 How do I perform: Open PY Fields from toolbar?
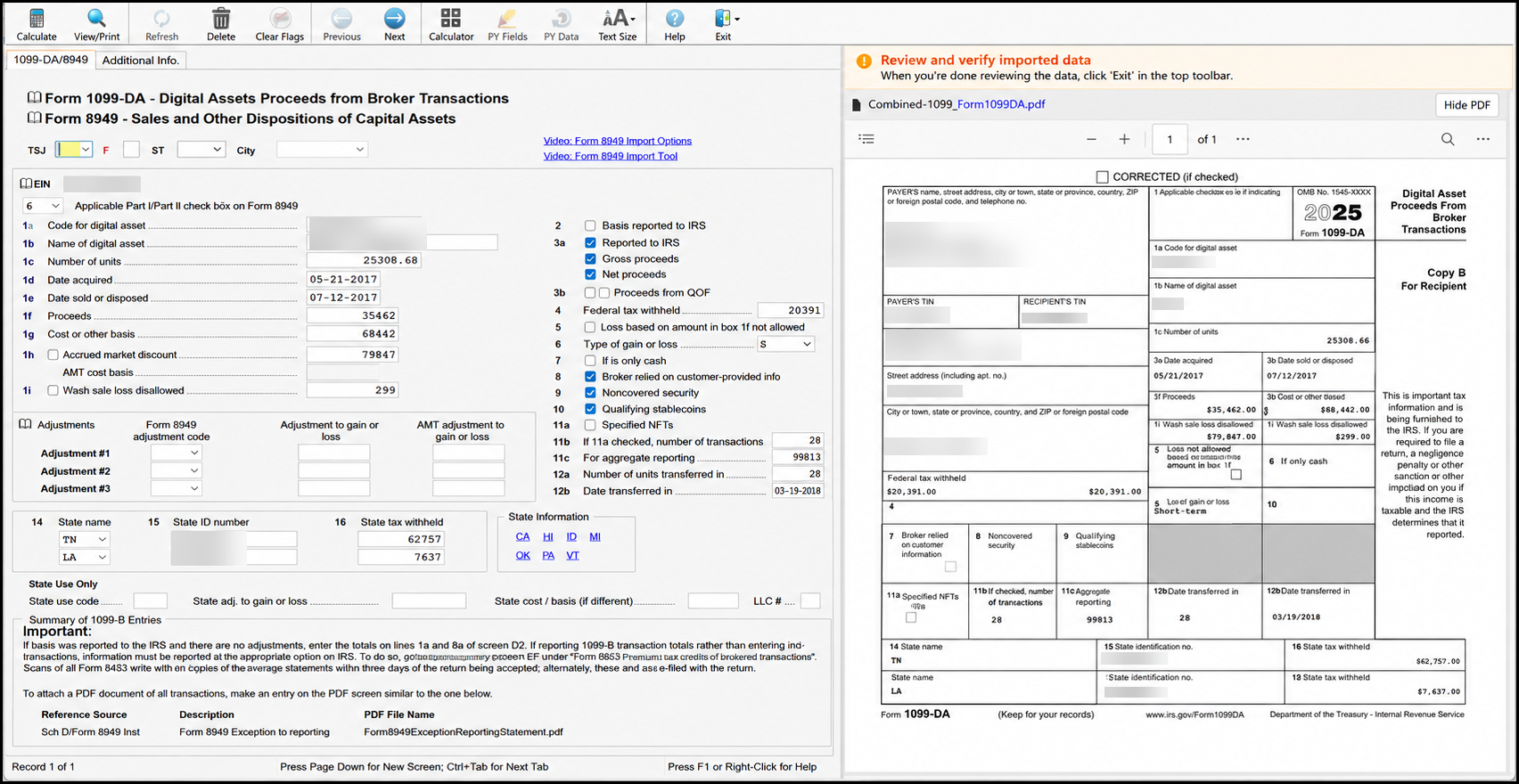(507, 24)
